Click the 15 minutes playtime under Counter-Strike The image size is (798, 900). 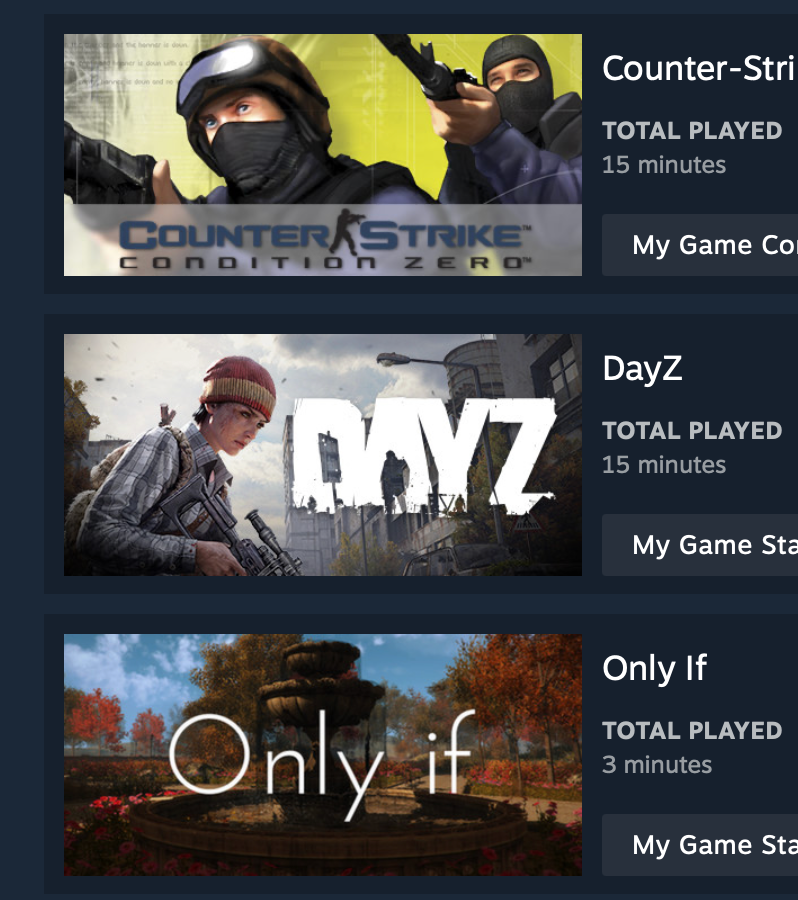(x=664, y=165)
